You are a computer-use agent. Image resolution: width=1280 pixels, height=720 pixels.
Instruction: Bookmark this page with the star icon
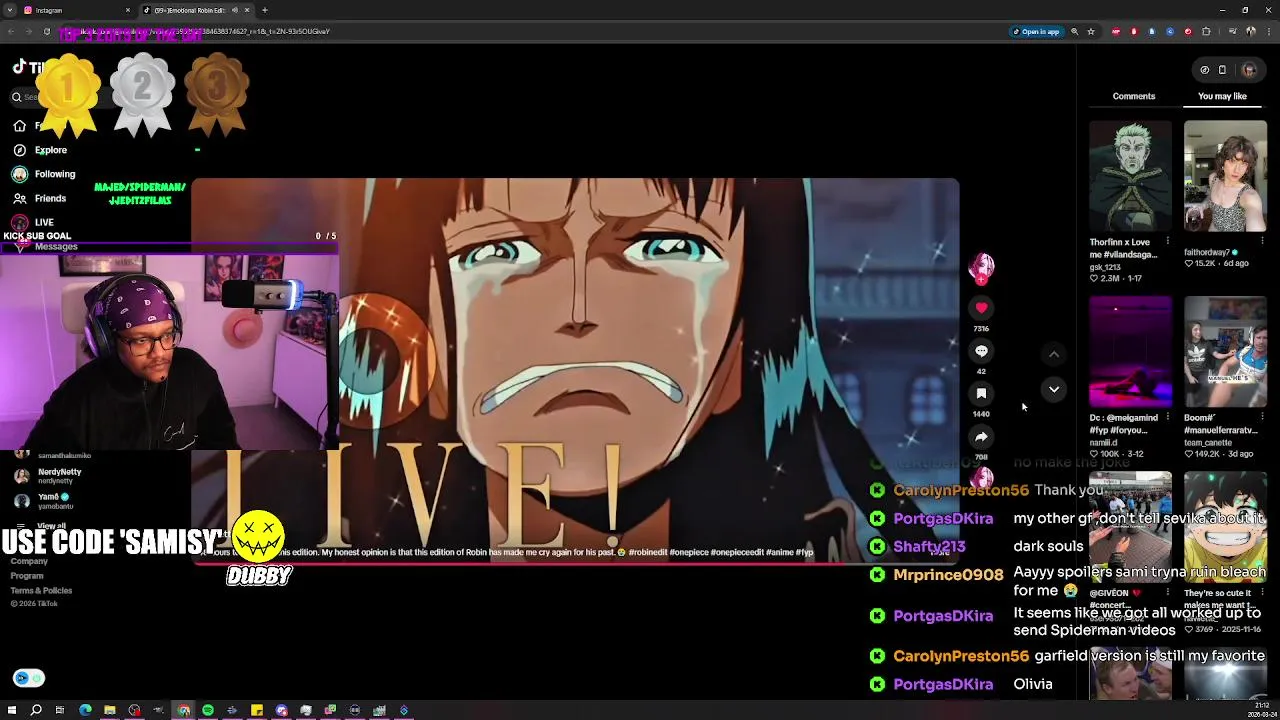(1091, 31)
